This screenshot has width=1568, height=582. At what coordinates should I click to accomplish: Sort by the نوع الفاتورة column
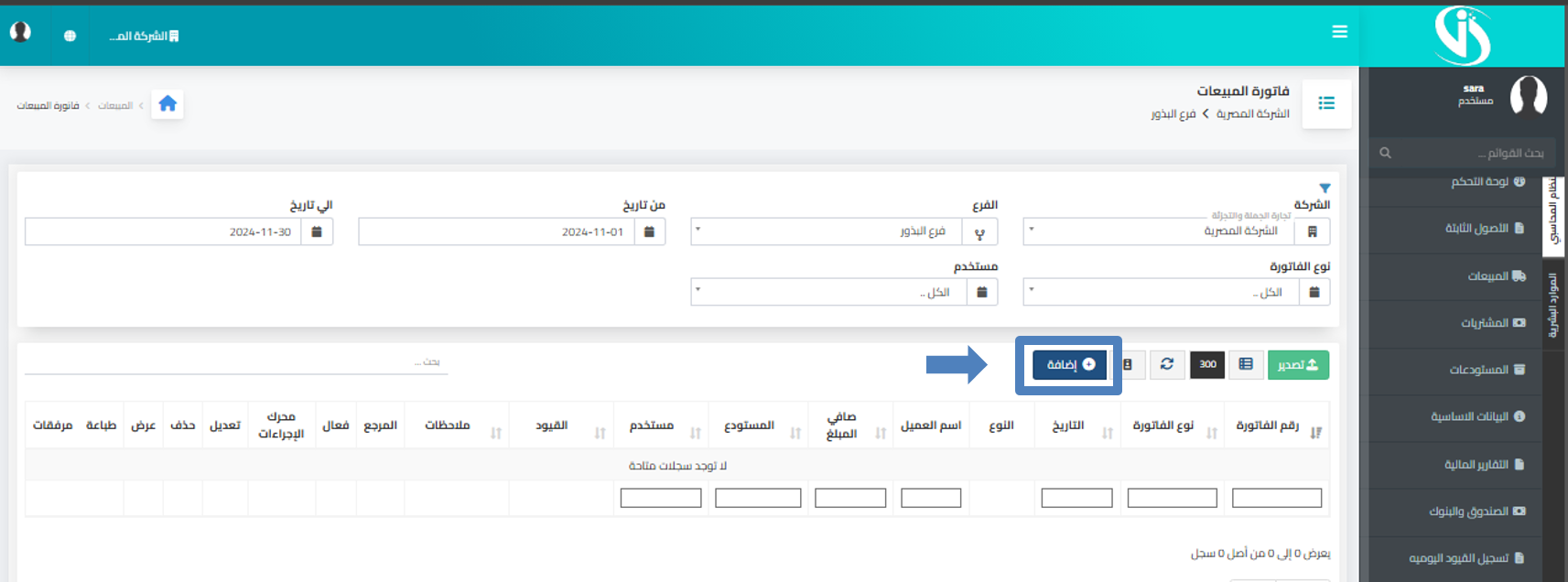click(x=1172, y=426)
